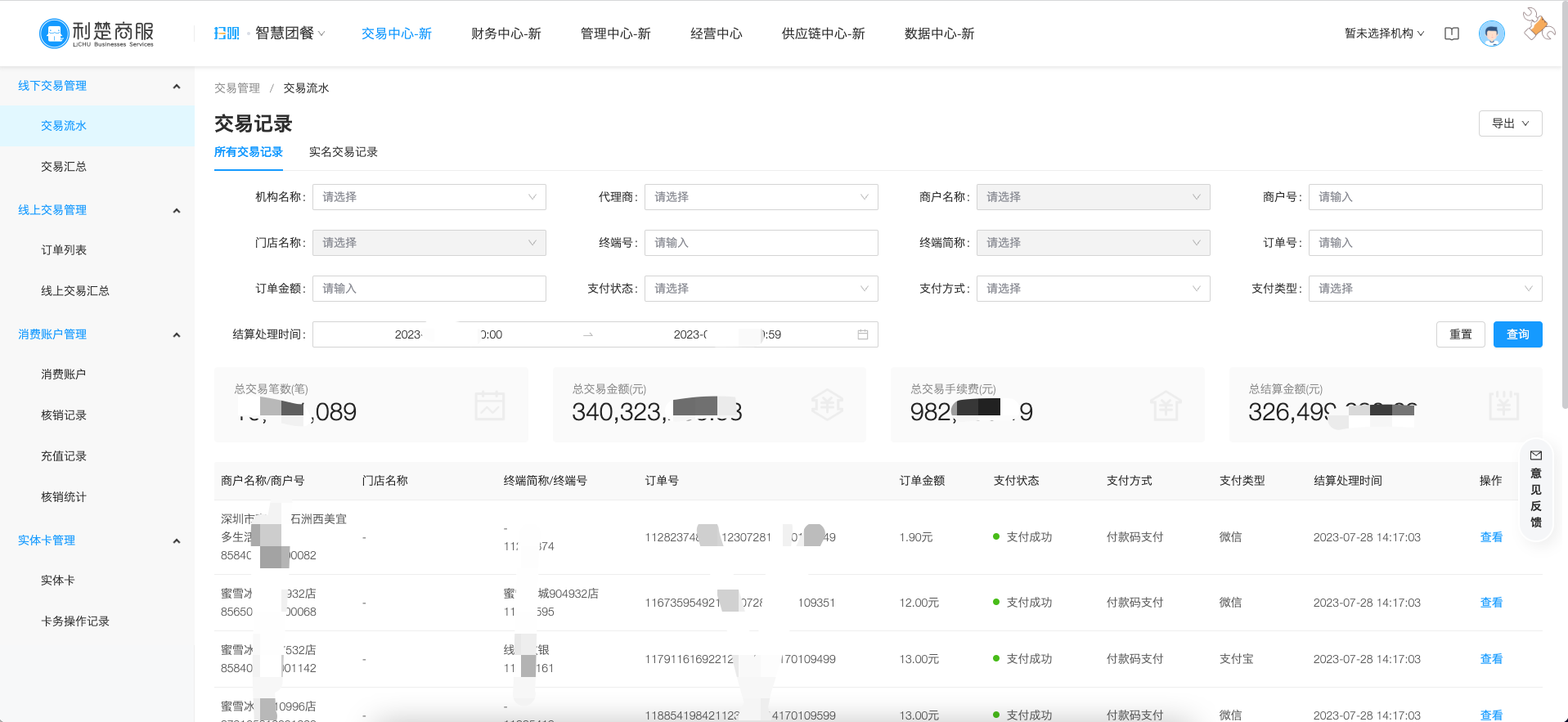The image size is (1568, 722).
Task: Click the tools wrench icon in header
Action: pyautogui.click(x=1539, y=25)
